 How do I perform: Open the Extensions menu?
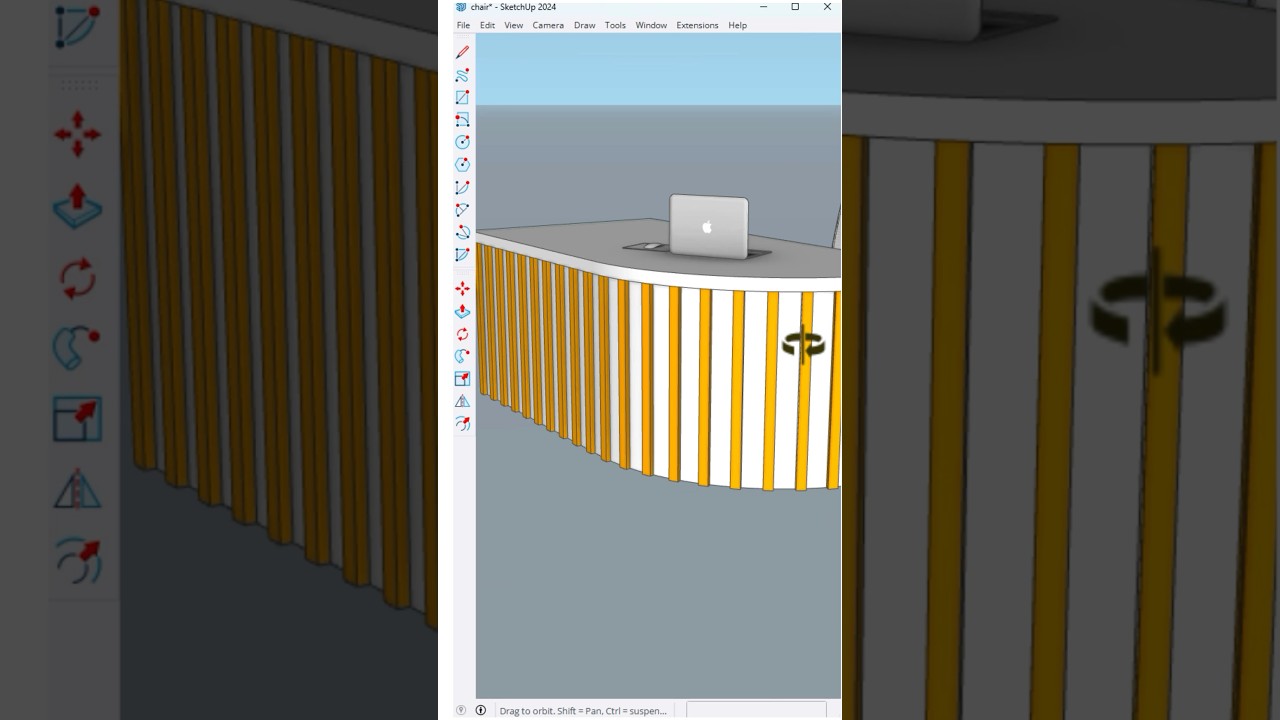coord(697,25)
